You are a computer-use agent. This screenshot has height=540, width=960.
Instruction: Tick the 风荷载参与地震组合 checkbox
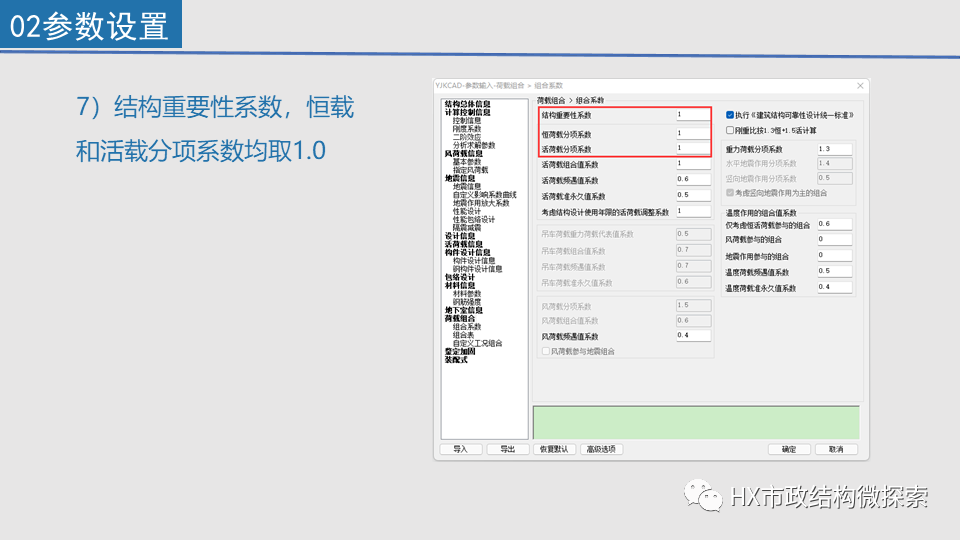point(546,351)
